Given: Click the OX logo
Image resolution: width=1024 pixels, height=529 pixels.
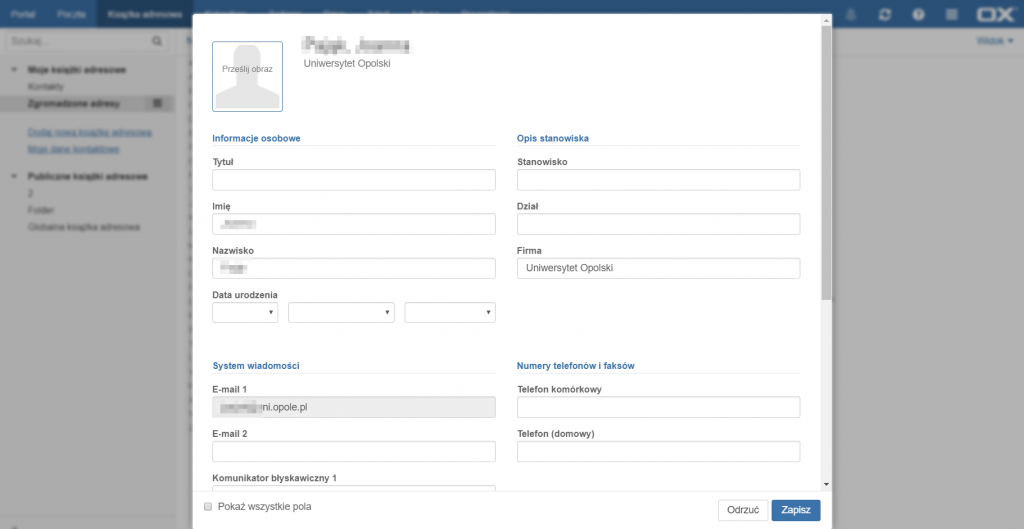Looking at the screenshot, I should (996, 15).
